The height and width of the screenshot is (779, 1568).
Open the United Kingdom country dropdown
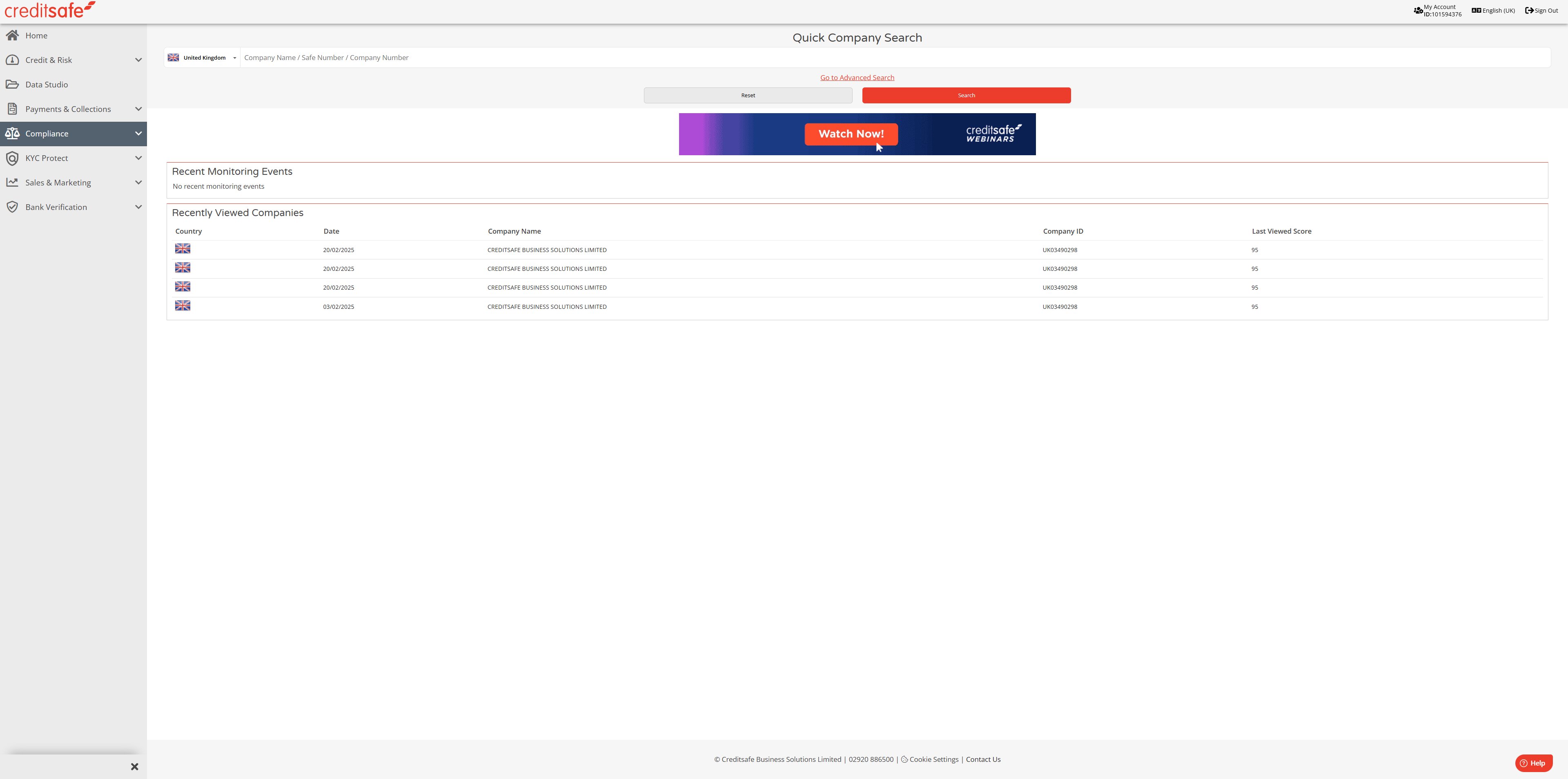point(202,58)
